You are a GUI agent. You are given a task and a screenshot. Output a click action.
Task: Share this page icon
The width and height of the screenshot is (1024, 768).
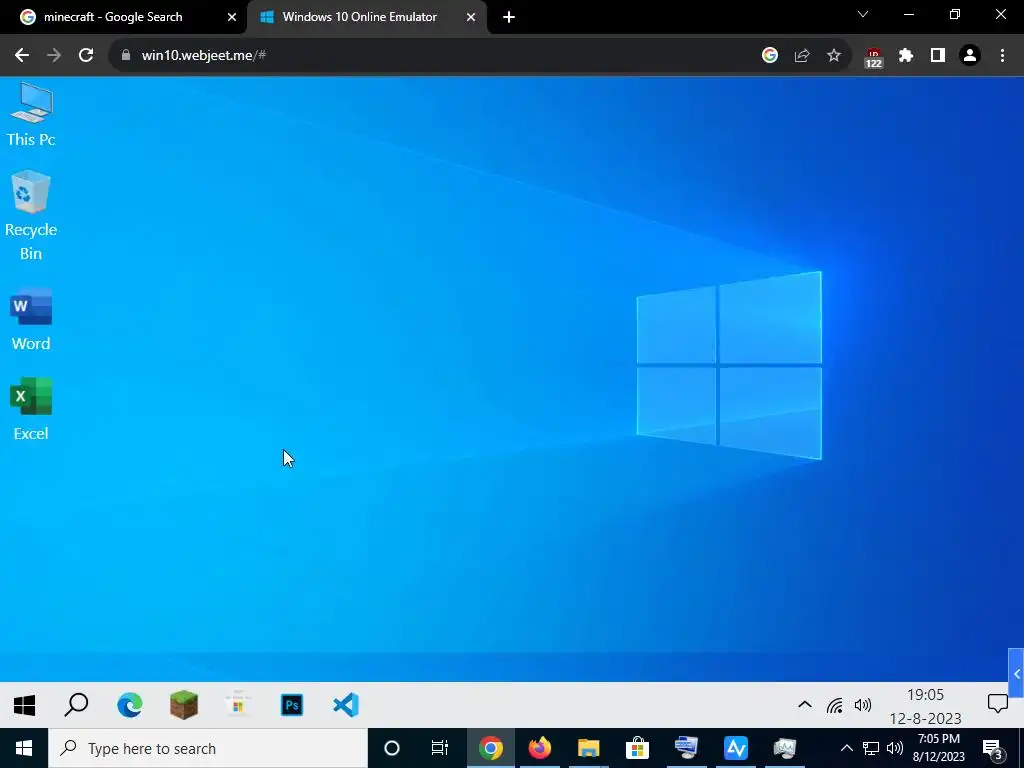tap(802, 55)
